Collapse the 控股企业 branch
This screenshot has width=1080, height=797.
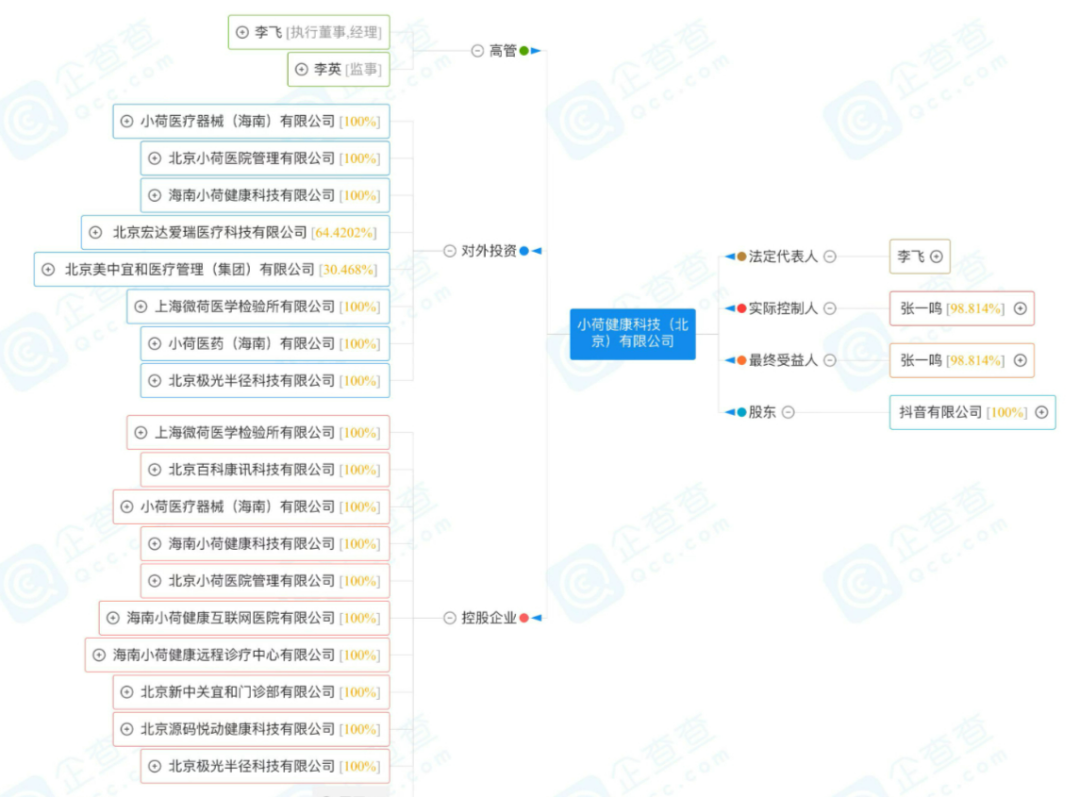click(450, 618)
